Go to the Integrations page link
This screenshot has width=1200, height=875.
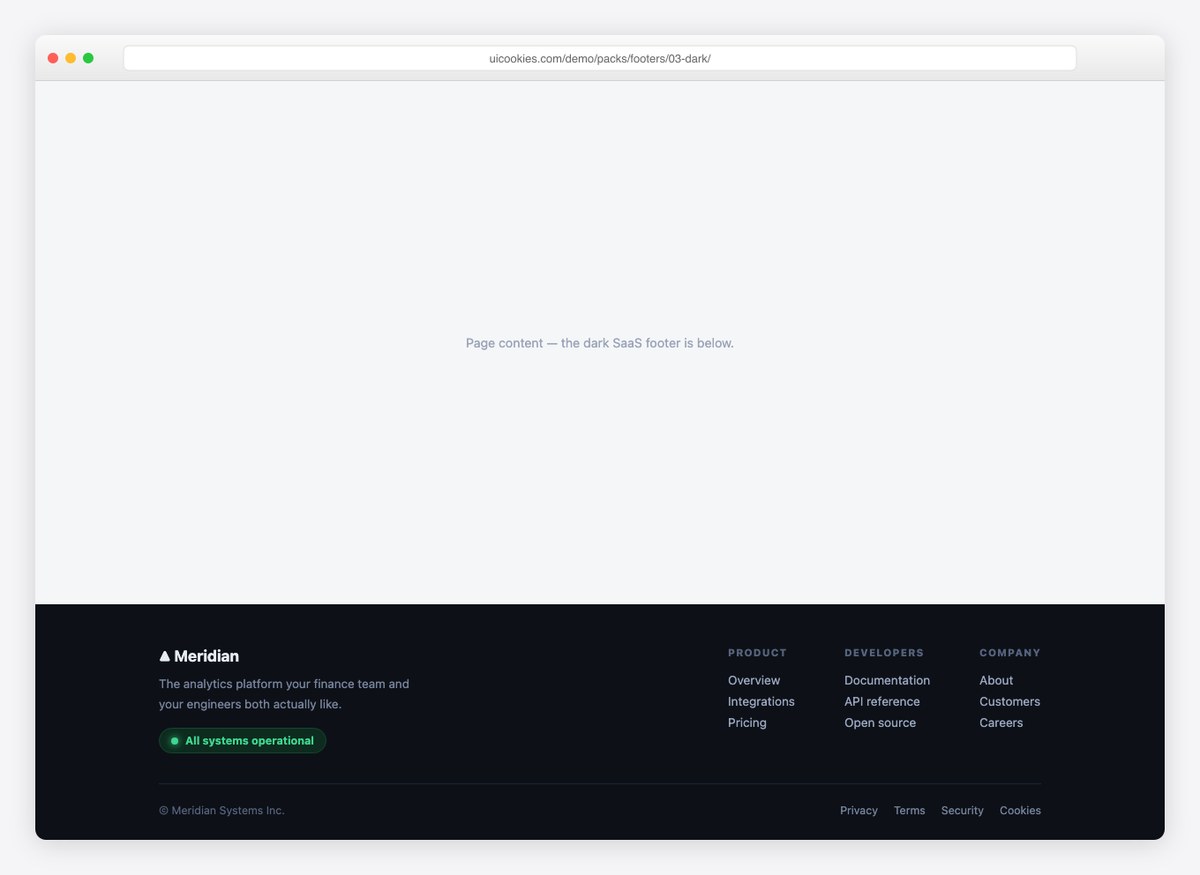pos(761,701)
